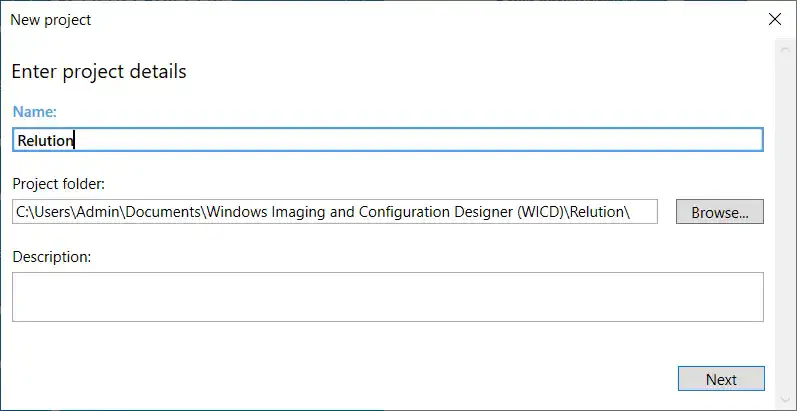Viewport: 797px width, 411px height.
Task: Open the Browse... folder picker
Action: (x=720, y=212)
